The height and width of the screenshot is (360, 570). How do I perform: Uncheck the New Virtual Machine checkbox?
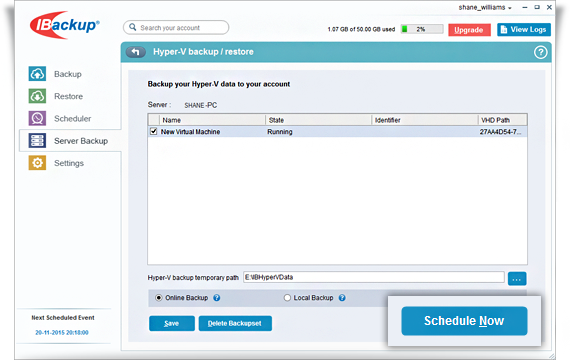pyautogui.click(x=153, y=131)
